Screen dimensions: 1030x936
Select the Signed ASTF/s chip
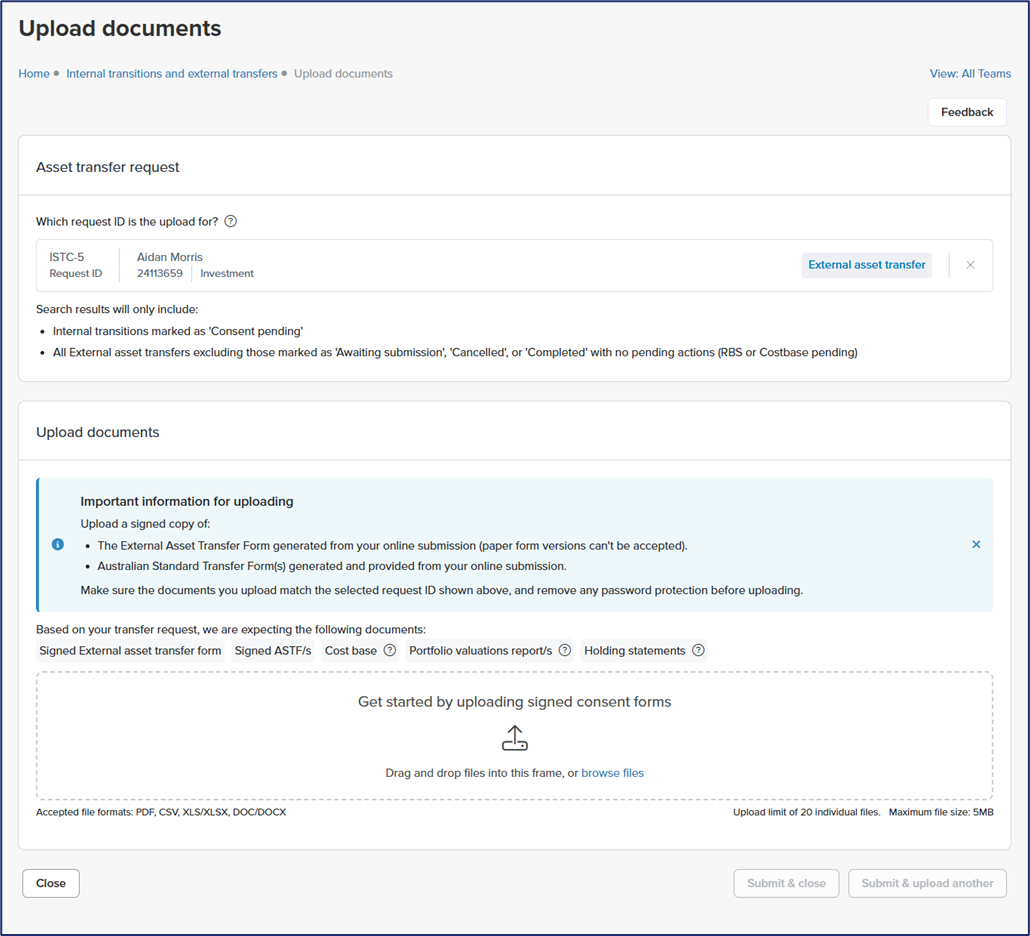coord(273,651)
